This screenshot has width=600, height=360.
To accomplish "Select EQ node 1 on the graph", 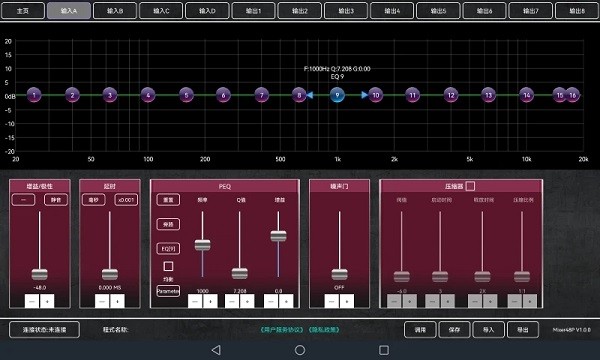I will tap(34, 95).
